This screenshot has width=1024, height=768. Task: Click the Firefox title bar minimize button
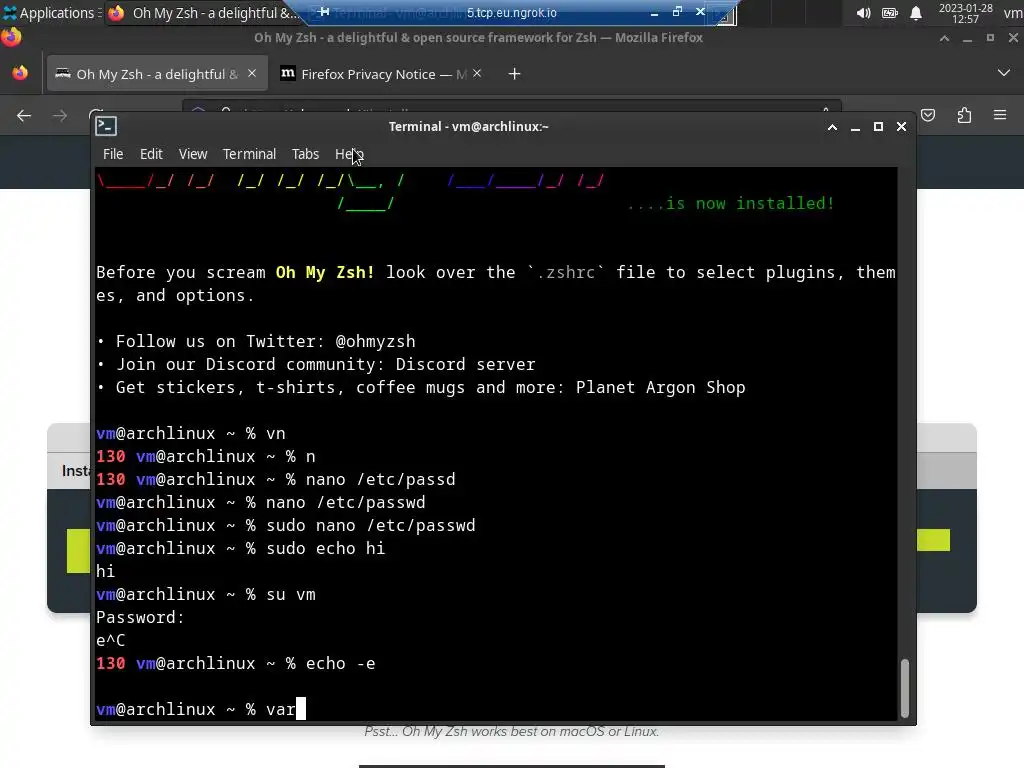point(967,39)
